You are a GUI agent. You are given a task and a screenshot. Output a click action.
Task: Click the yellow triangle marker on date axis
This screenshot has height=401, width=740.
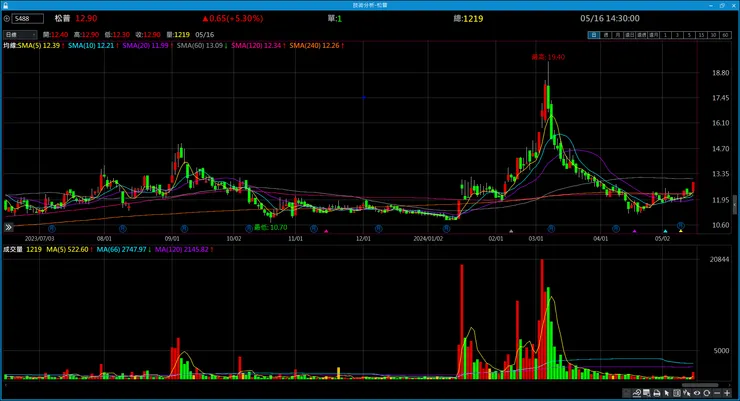pos(681,231)
